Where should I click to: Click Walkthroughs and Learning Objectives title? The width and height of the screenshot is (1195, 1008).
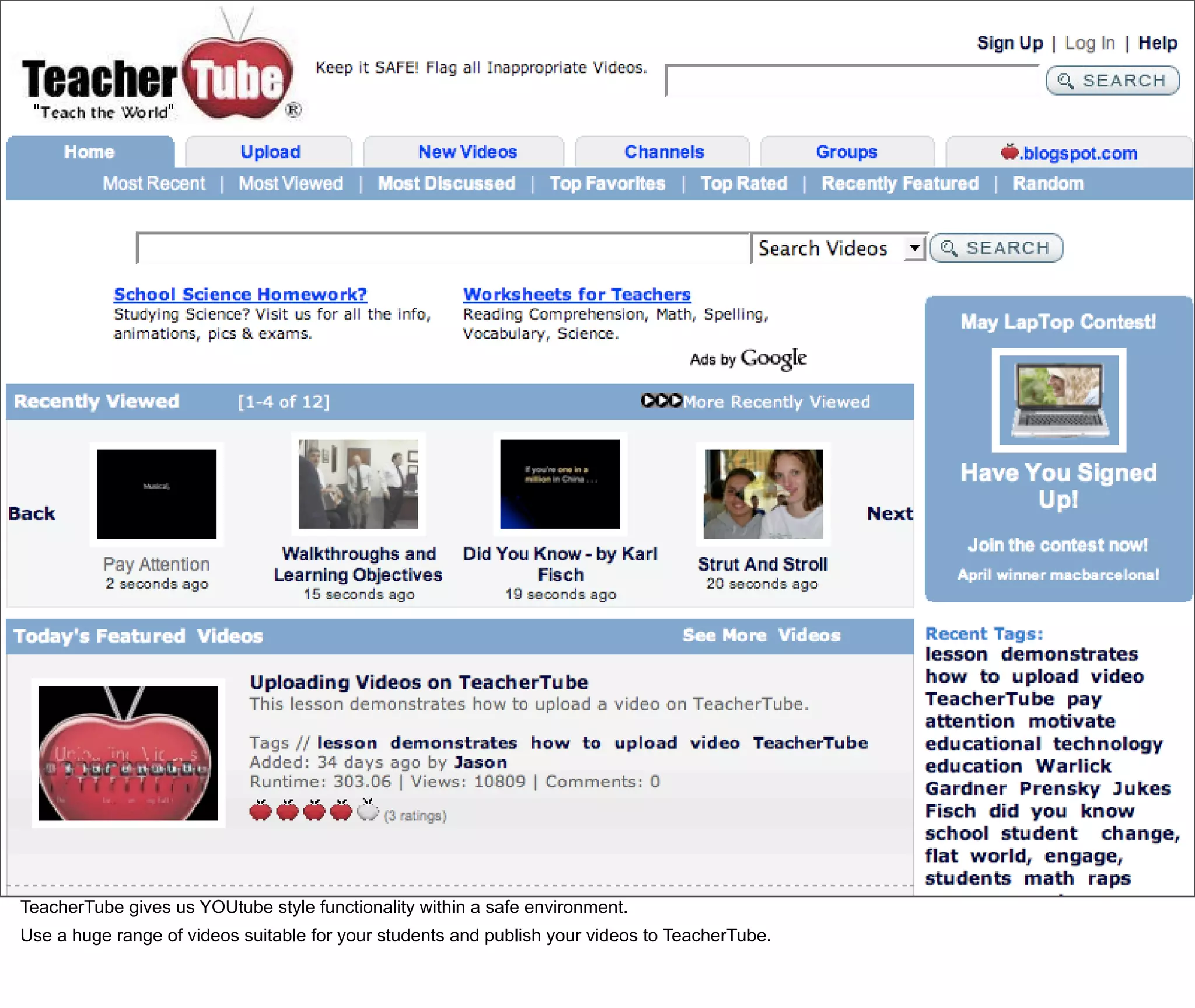tap(358, 564)
